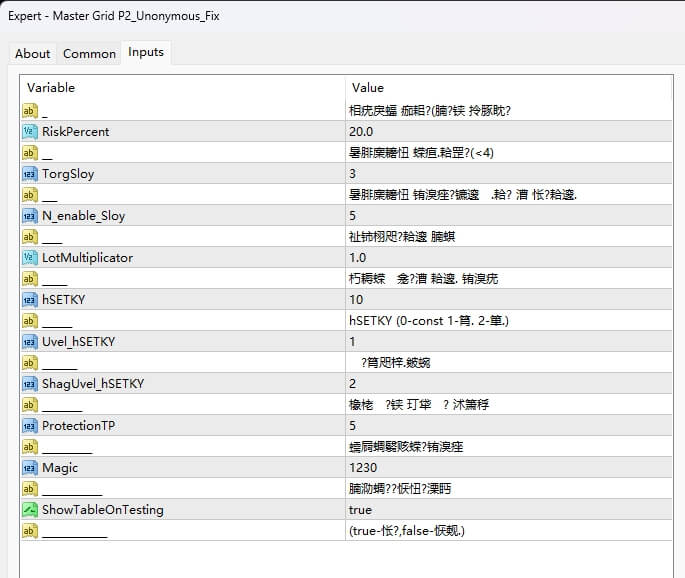This screenshot has height=578, width=685.
Task: Click the description value ending with '(<4)'
Action: [x=421, y=153]
